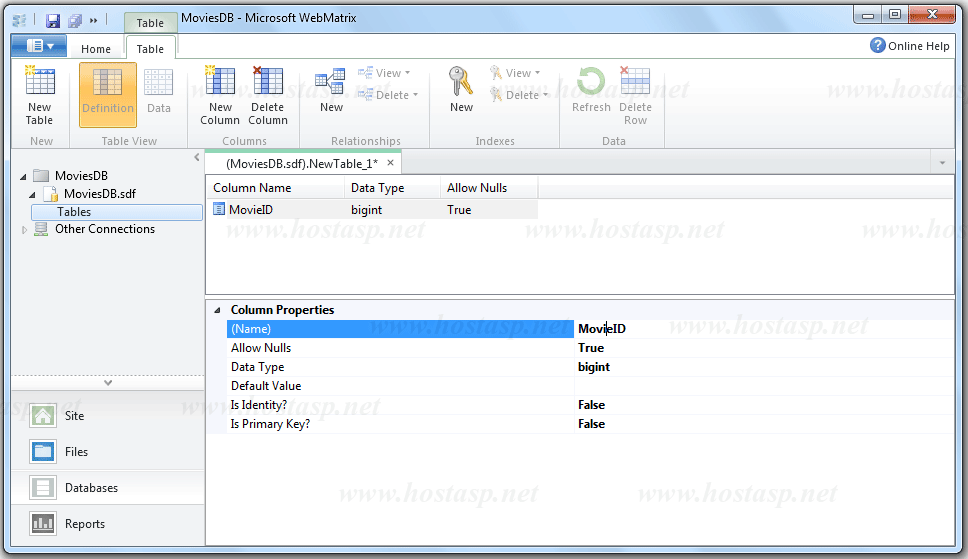Click the Data Type bigint property value
The image size is (968, 559).
pos(764,367)
